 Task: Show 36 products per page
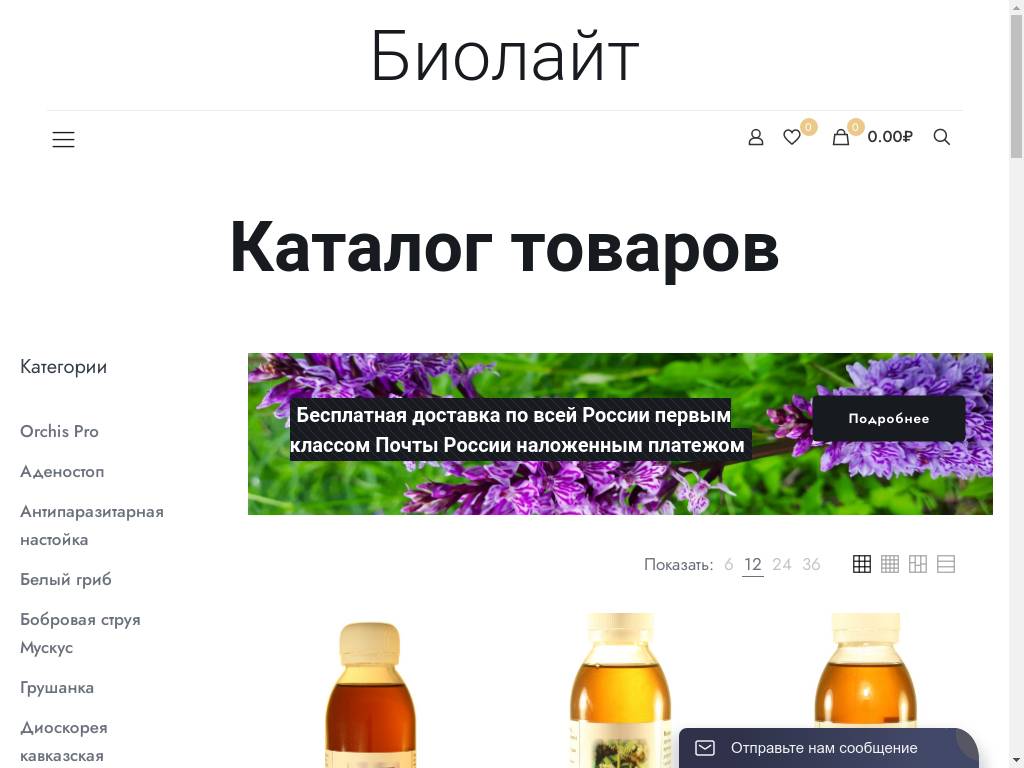(811, 564)
